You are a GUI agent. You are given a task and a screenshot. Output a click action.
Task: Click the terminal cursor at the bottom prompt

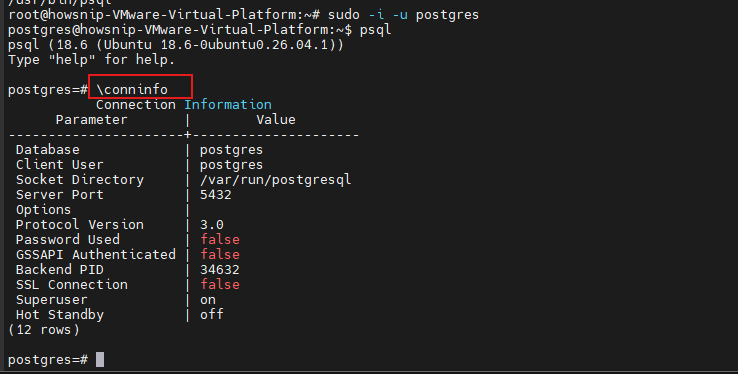pos(100,360)
